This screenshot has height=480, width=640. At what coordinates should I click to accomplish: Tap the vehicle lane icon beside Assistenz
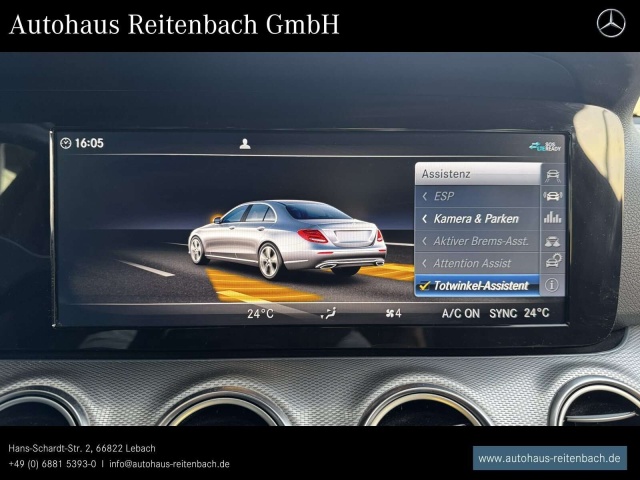pyautogui.click(x=552, y=174)
